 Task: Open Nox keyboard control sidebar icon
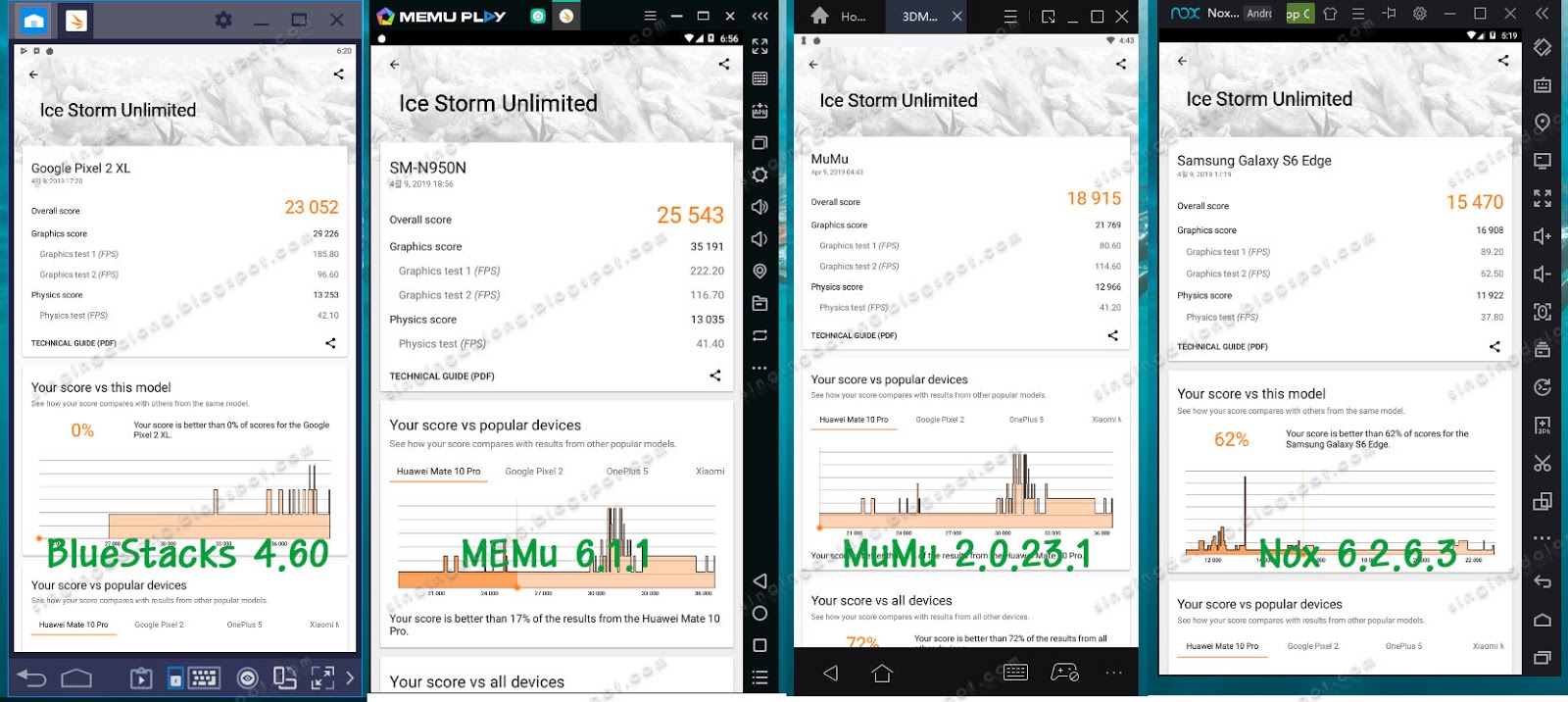1543,85
